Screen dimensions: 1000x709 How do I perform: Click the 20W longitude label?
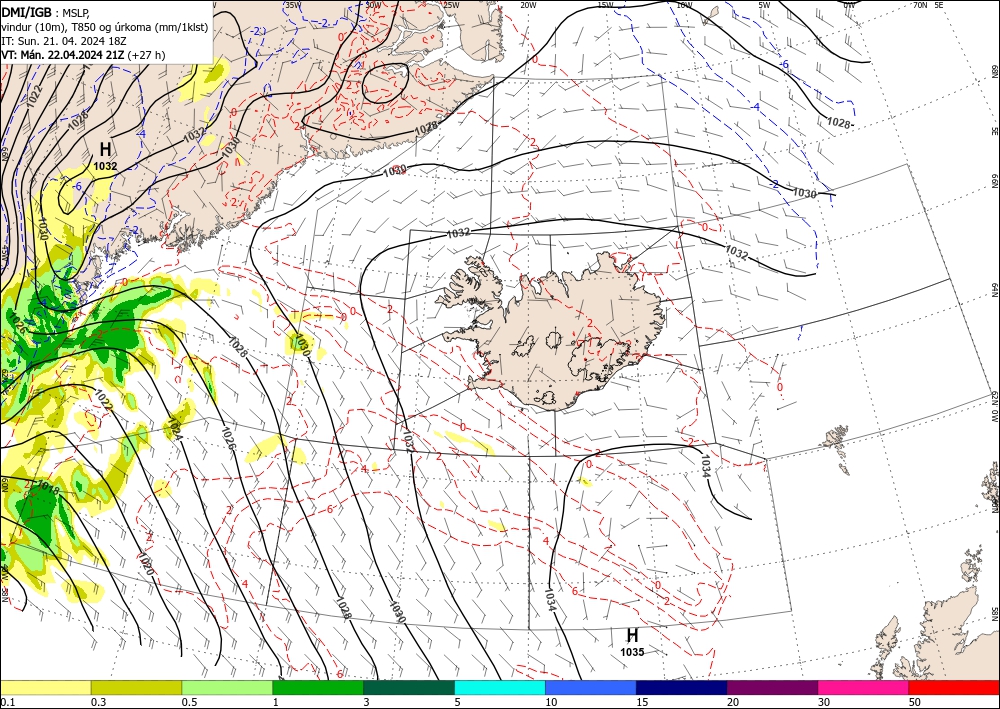coord(528,4)
